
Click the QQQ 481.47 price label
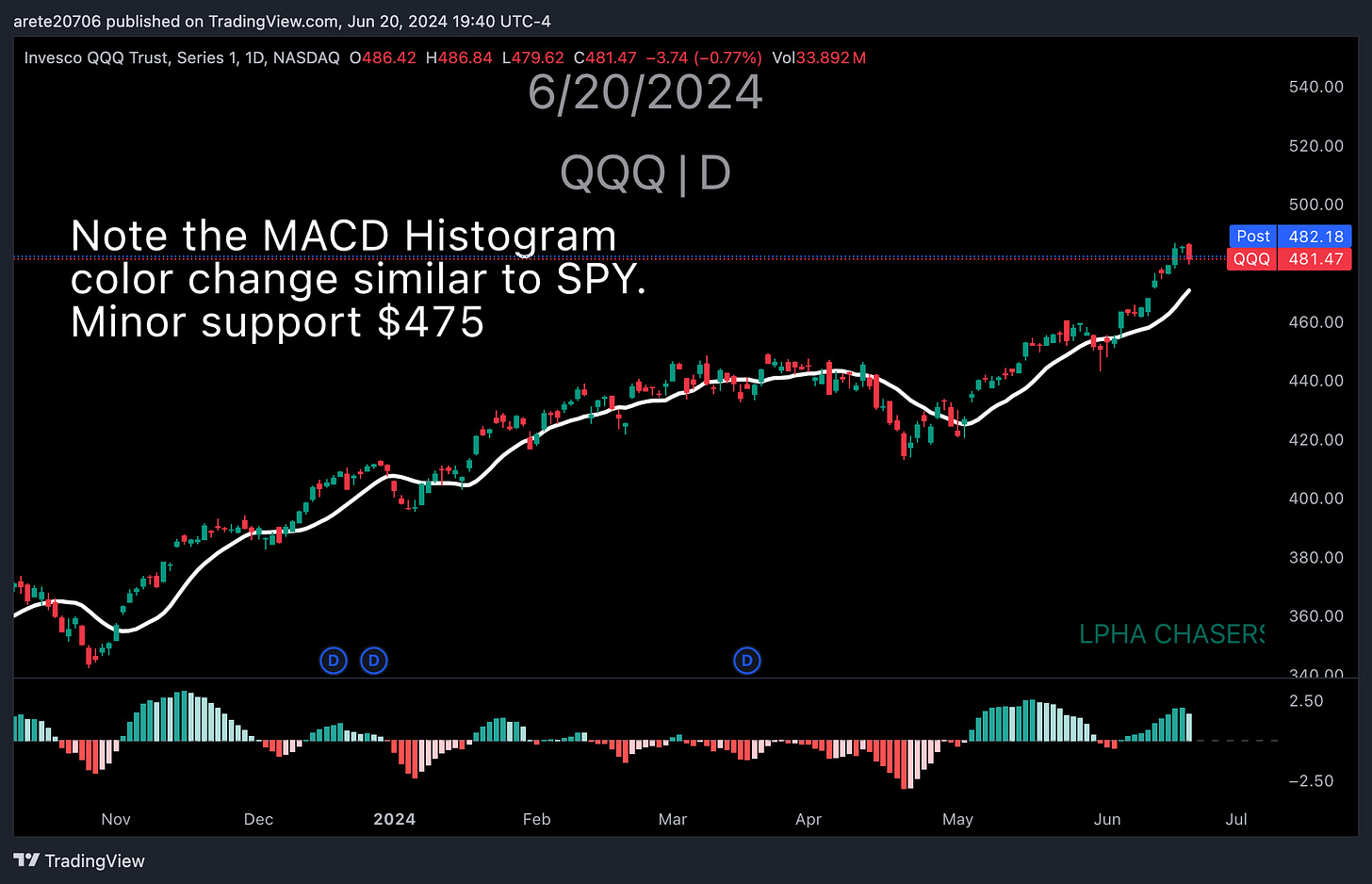coord(1289,259)
